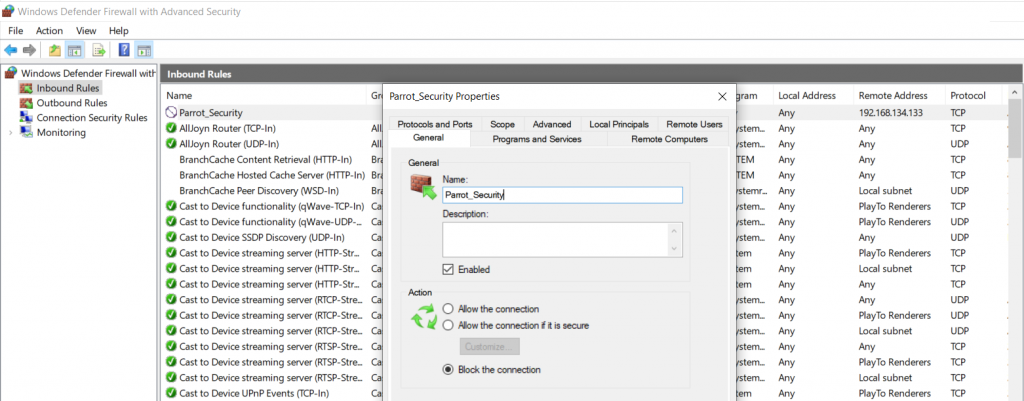The image size is (1024, 401).
Task: Select Inbound Rules in the tree
Action: [68, 88]
